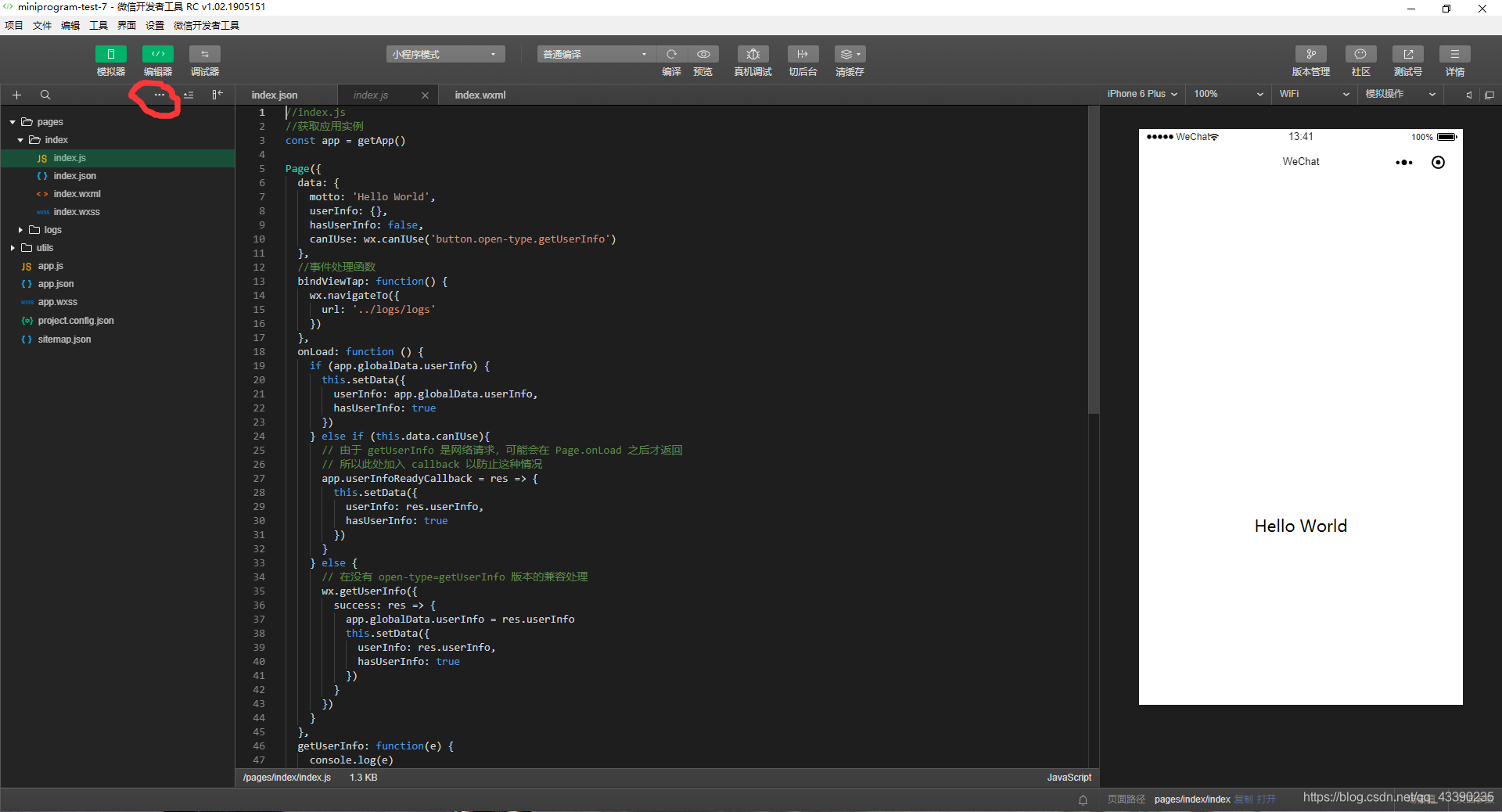1502x812 pixels.
Task: Click the file search magnifier icon
Action: 45,95
